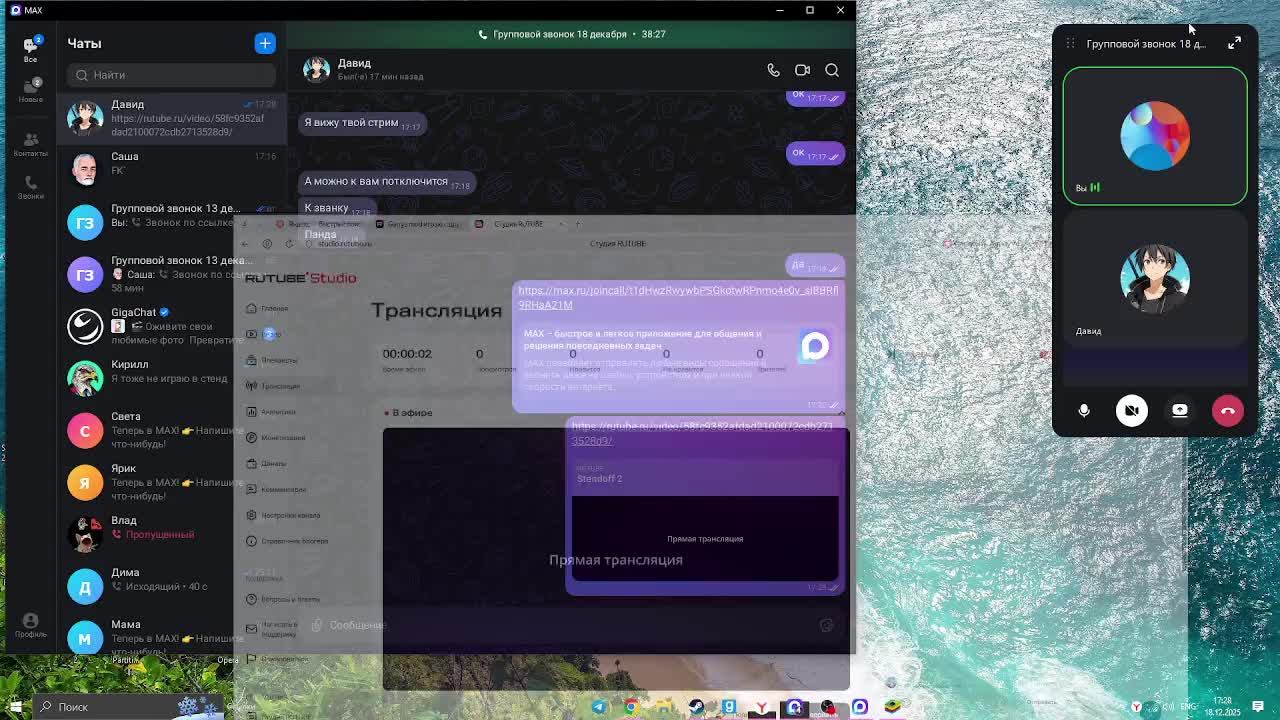Viewport: 1280px width, 720px height.
Task: Open the Profile section in MAX sidebar
Action: click(30, 625)
